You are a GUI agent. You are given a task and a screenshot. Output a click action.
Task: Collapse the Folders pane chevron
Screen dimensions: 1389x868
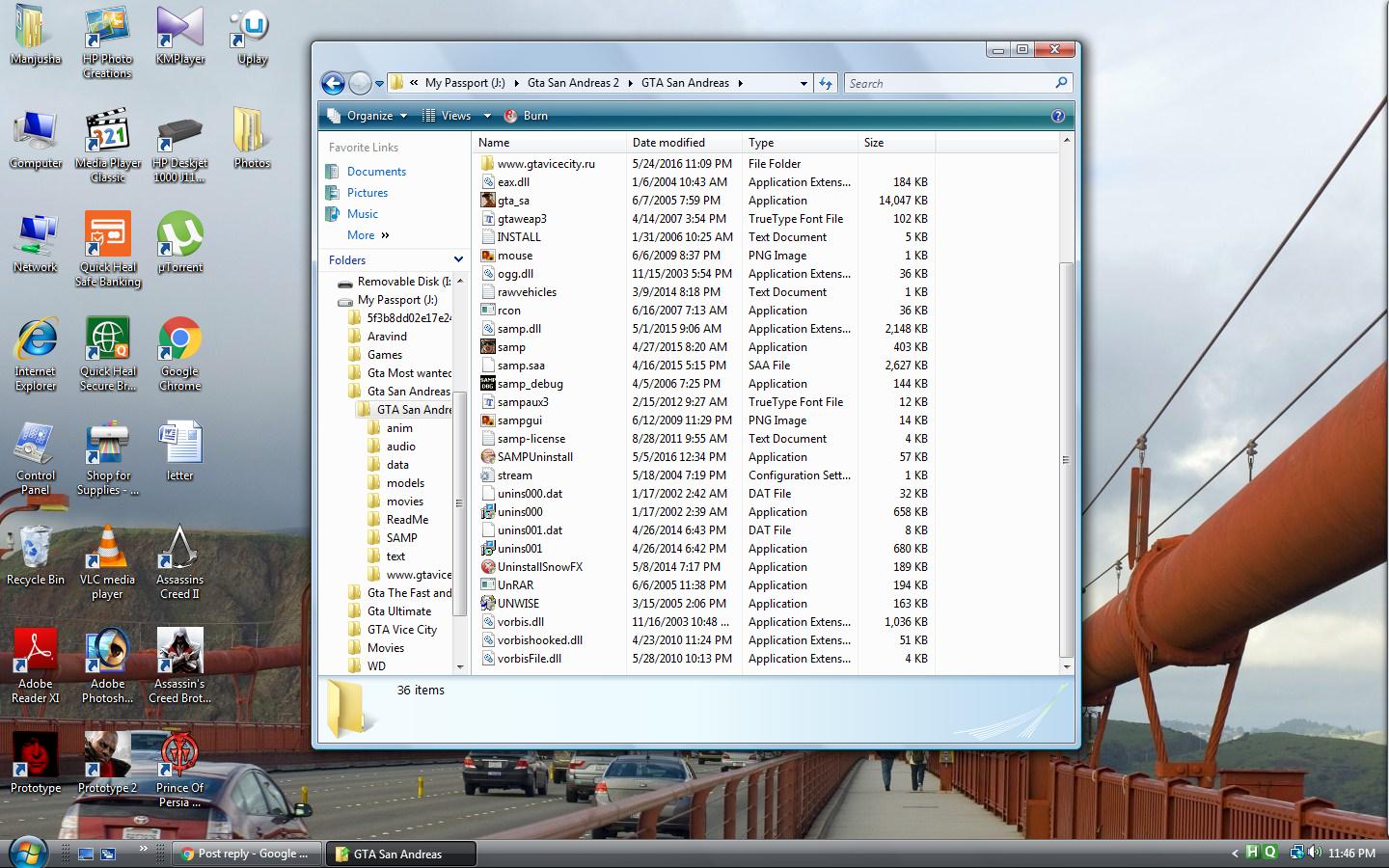click(x=458, y=260)
